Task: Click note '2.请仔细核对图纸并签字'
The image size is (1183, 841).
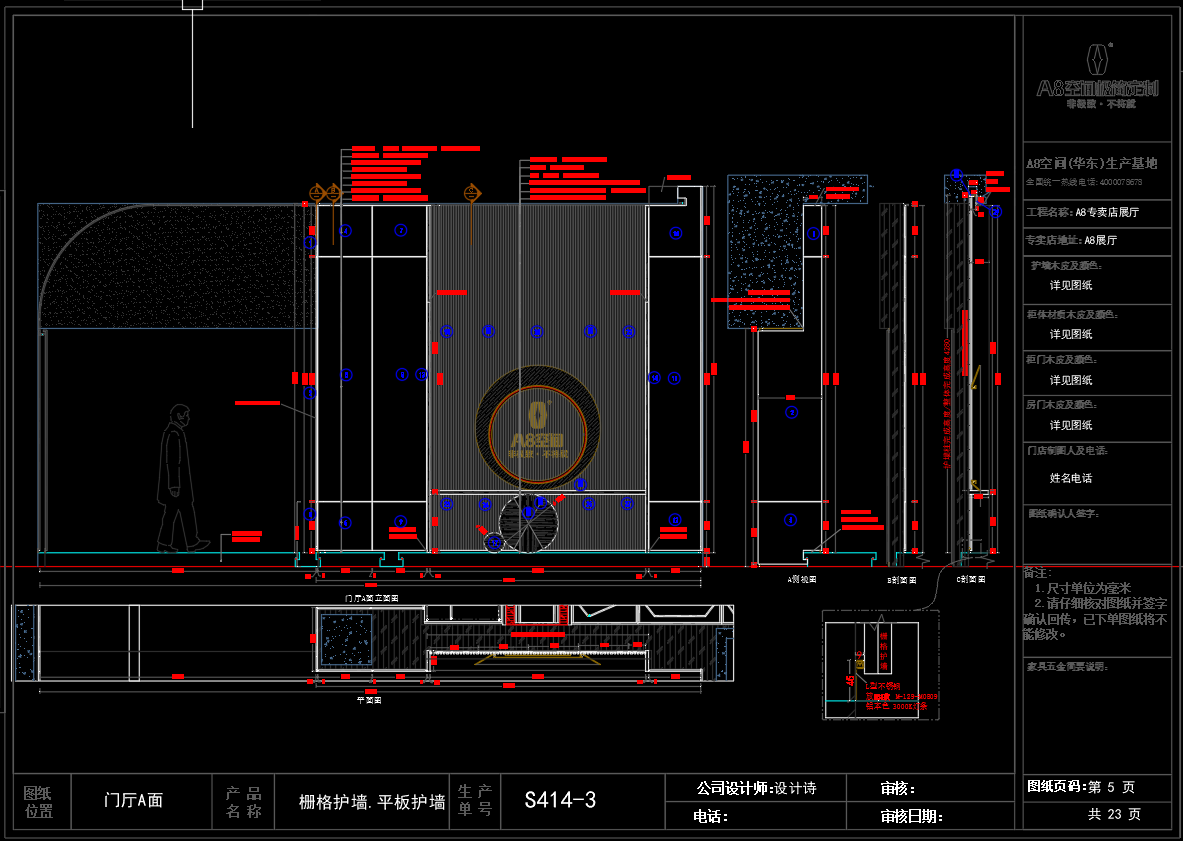Action: click(x=1100, y=603)
